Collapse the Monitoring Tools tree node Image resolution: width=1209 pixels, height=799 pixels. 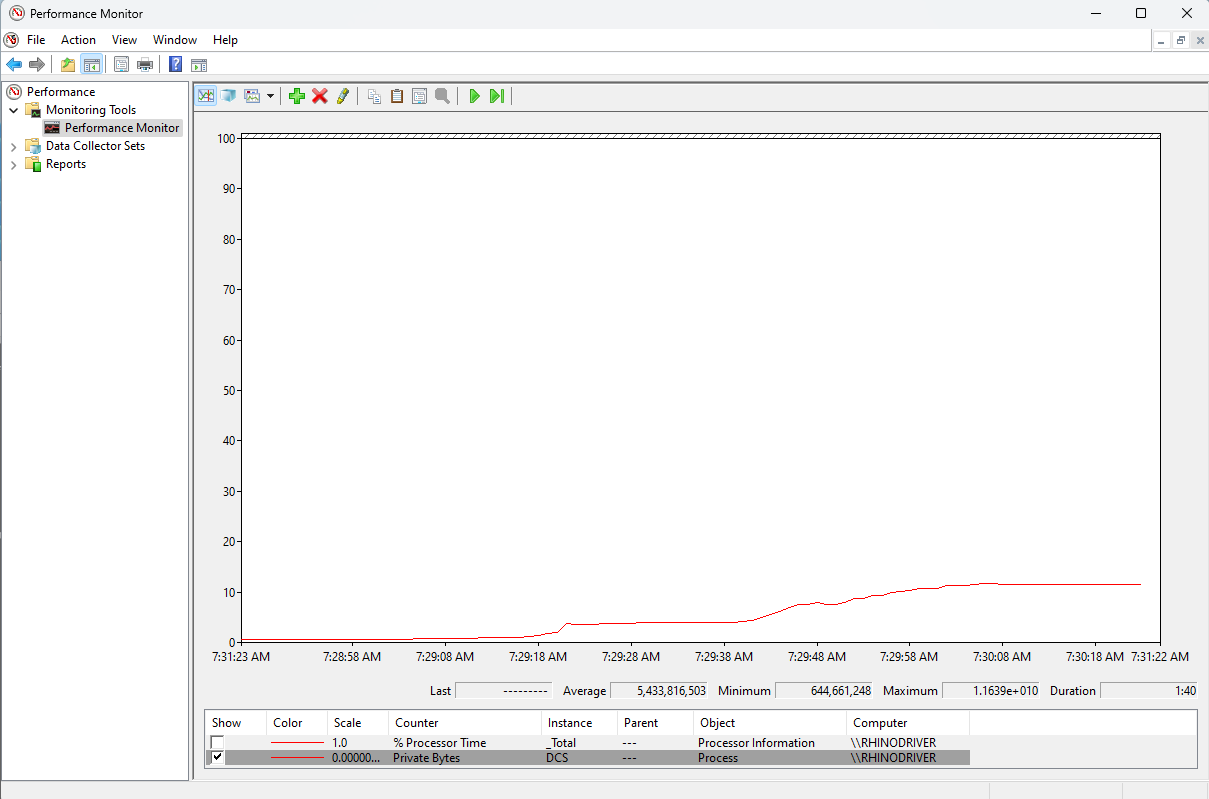pyautogui.click(x=13, y=110)
